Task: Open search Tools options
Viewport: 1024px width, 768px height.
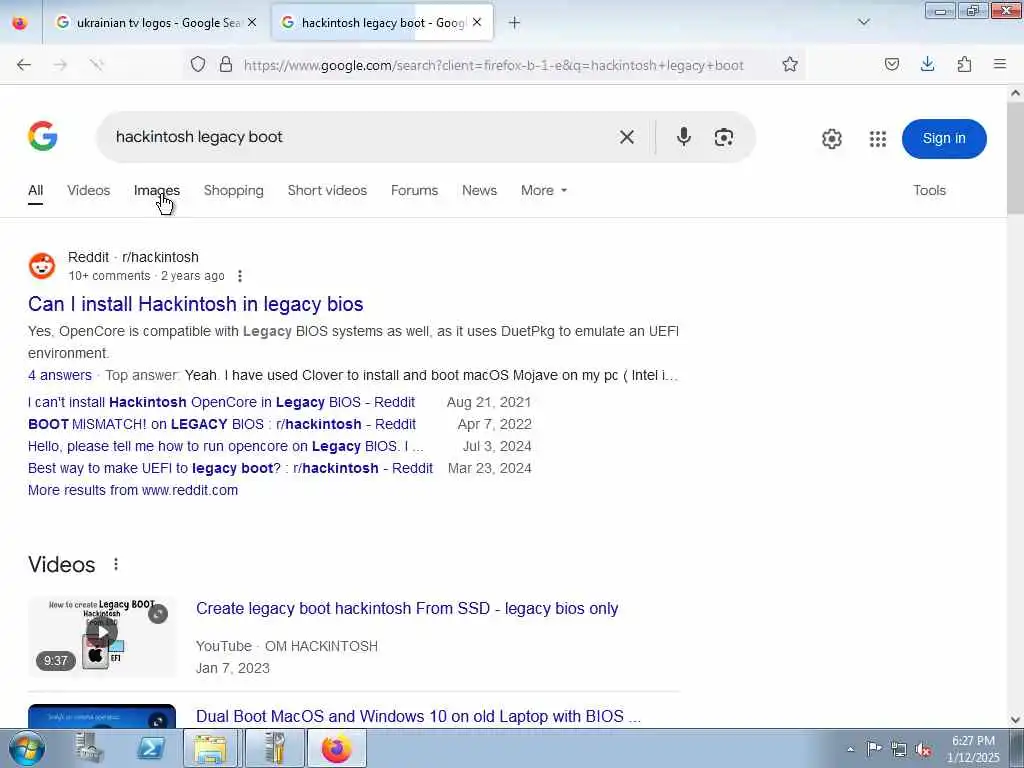Action: [x=929, y=191]
